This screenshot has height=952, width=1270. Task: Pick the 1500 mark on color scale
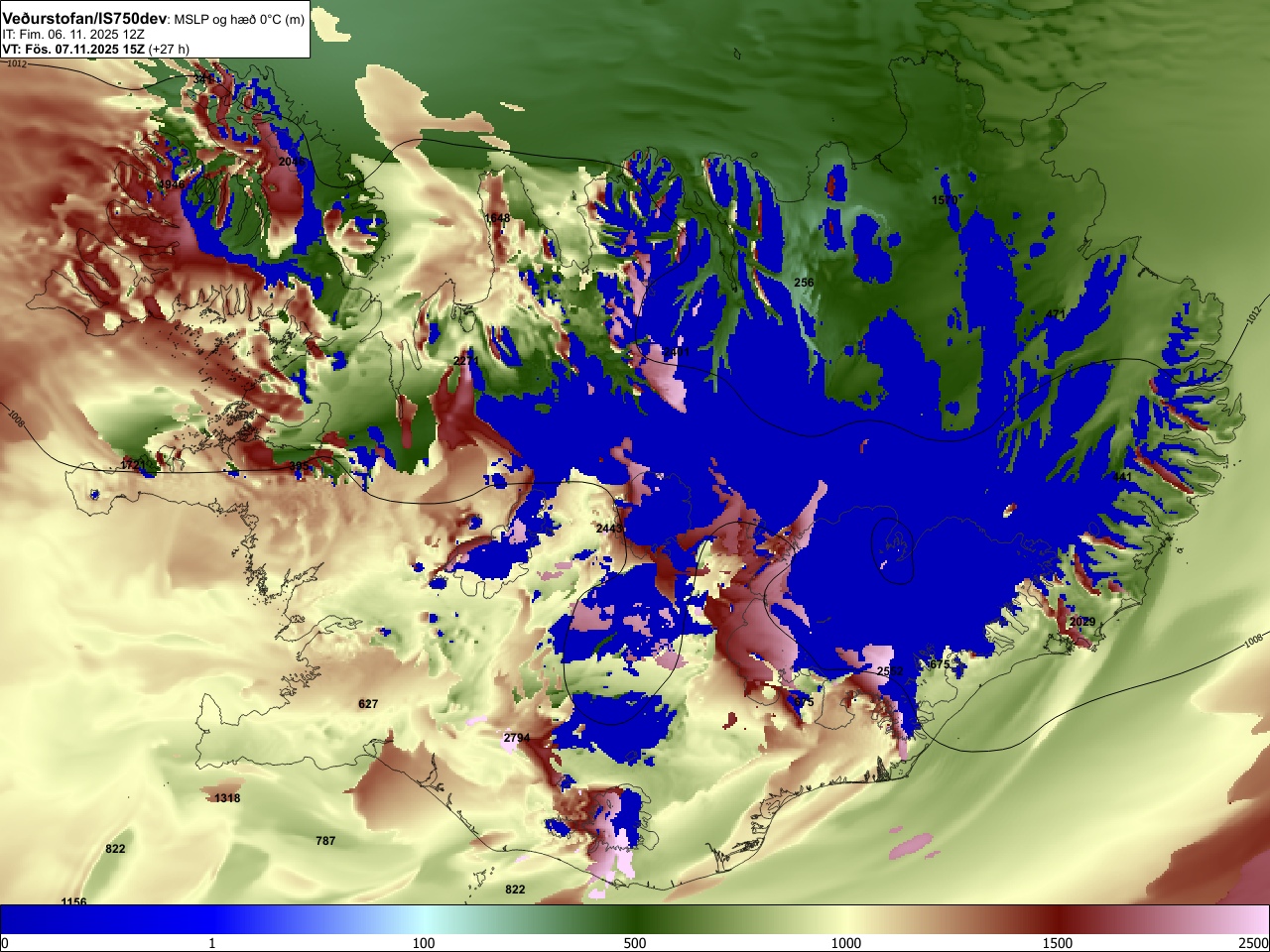tap(1058, 943)
